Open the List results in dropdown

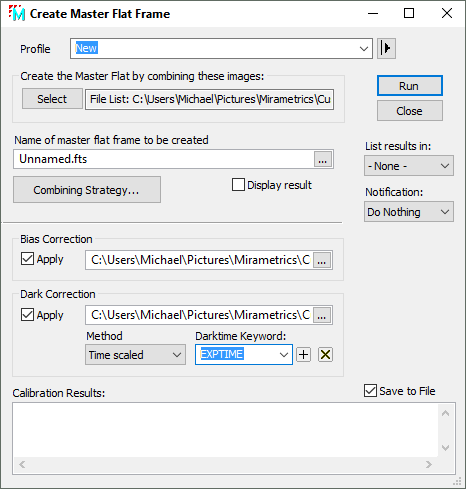[409, 166]
